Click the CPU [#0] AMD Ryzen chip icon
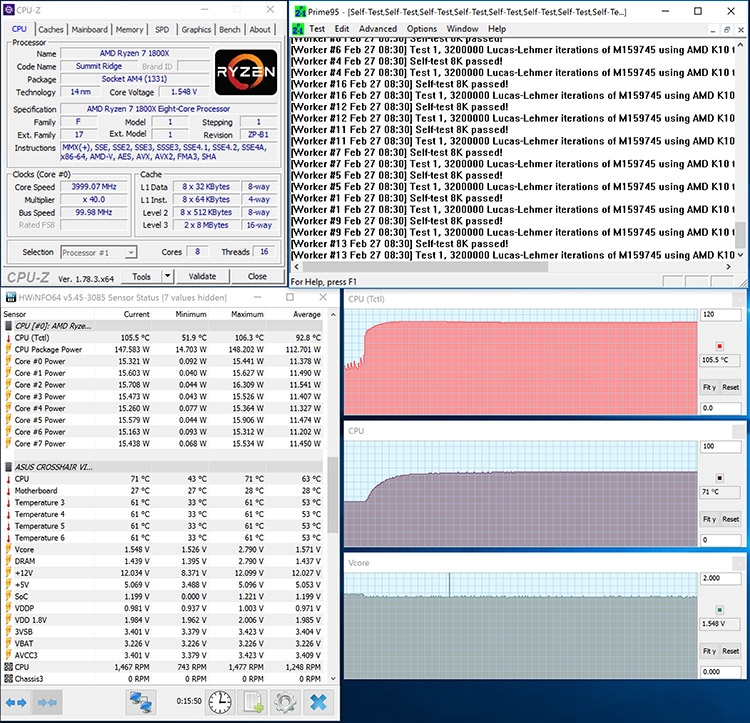Image resolution: width=750 pixels, height=723 pixels. point(8,326)
